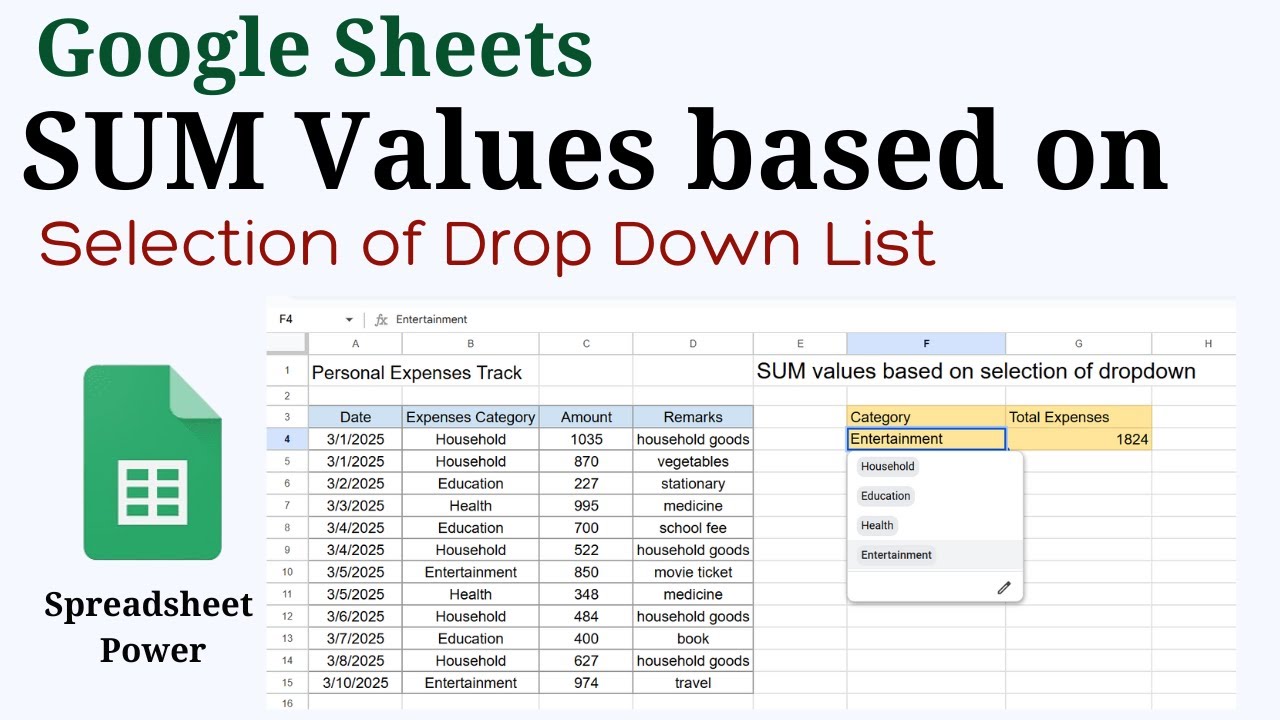Click the school fee remarks cell
The width and height of the screenshot is (1280, 720).
pos(693,528)
